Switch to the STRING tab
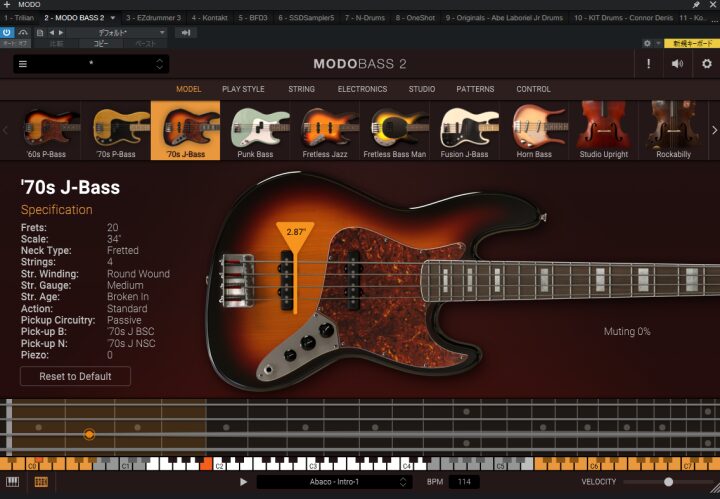720x499 pixels. pyautogui.click(x=302, y=89)
